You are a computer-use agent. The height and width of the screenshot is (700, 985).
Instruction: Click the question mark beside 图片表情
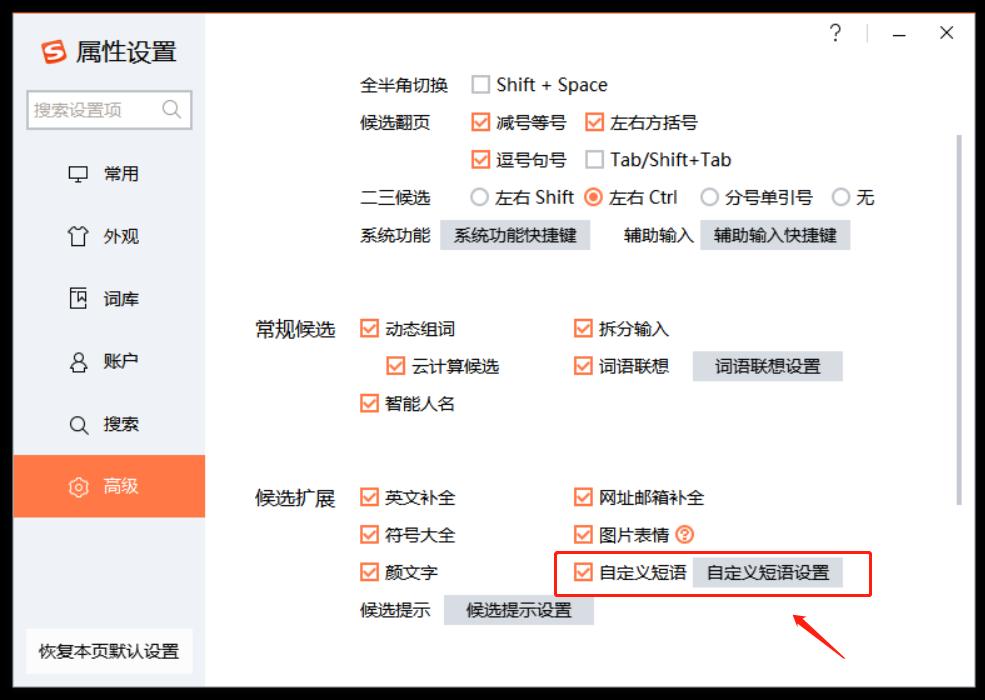coord(683,535)
